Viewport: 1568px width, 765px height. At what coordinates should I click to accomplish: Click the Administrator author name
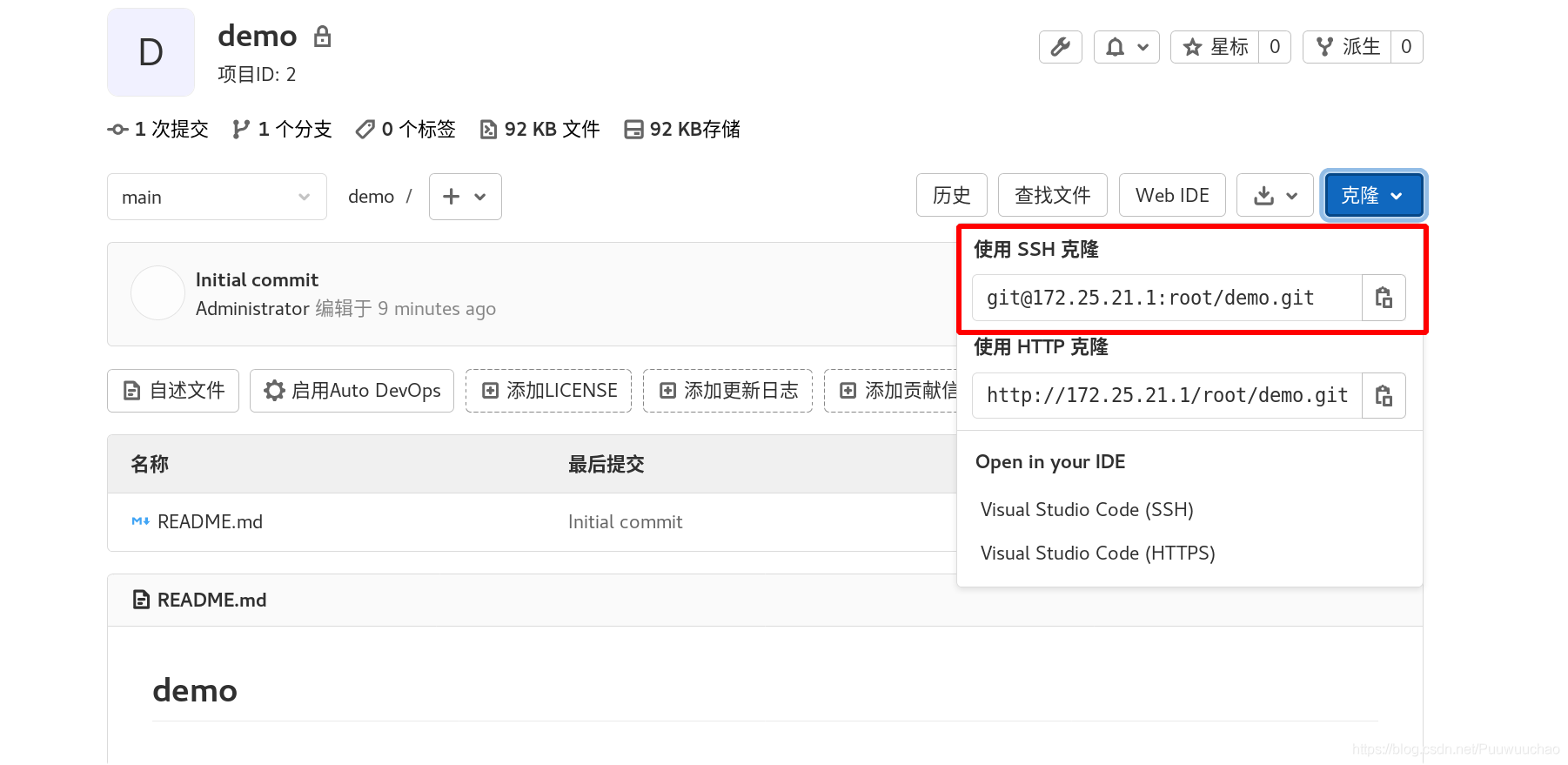tap(252, 309)
